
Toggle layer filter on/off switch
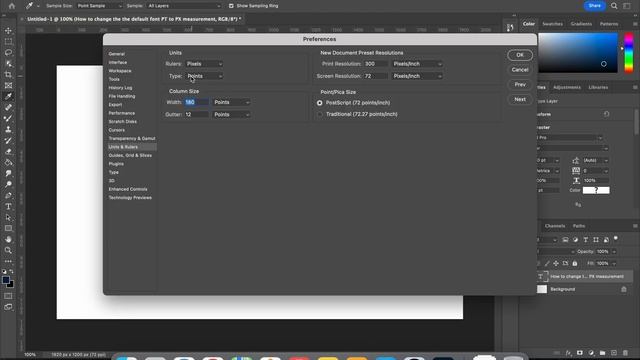pyautogui.click(x=616, y=239)
